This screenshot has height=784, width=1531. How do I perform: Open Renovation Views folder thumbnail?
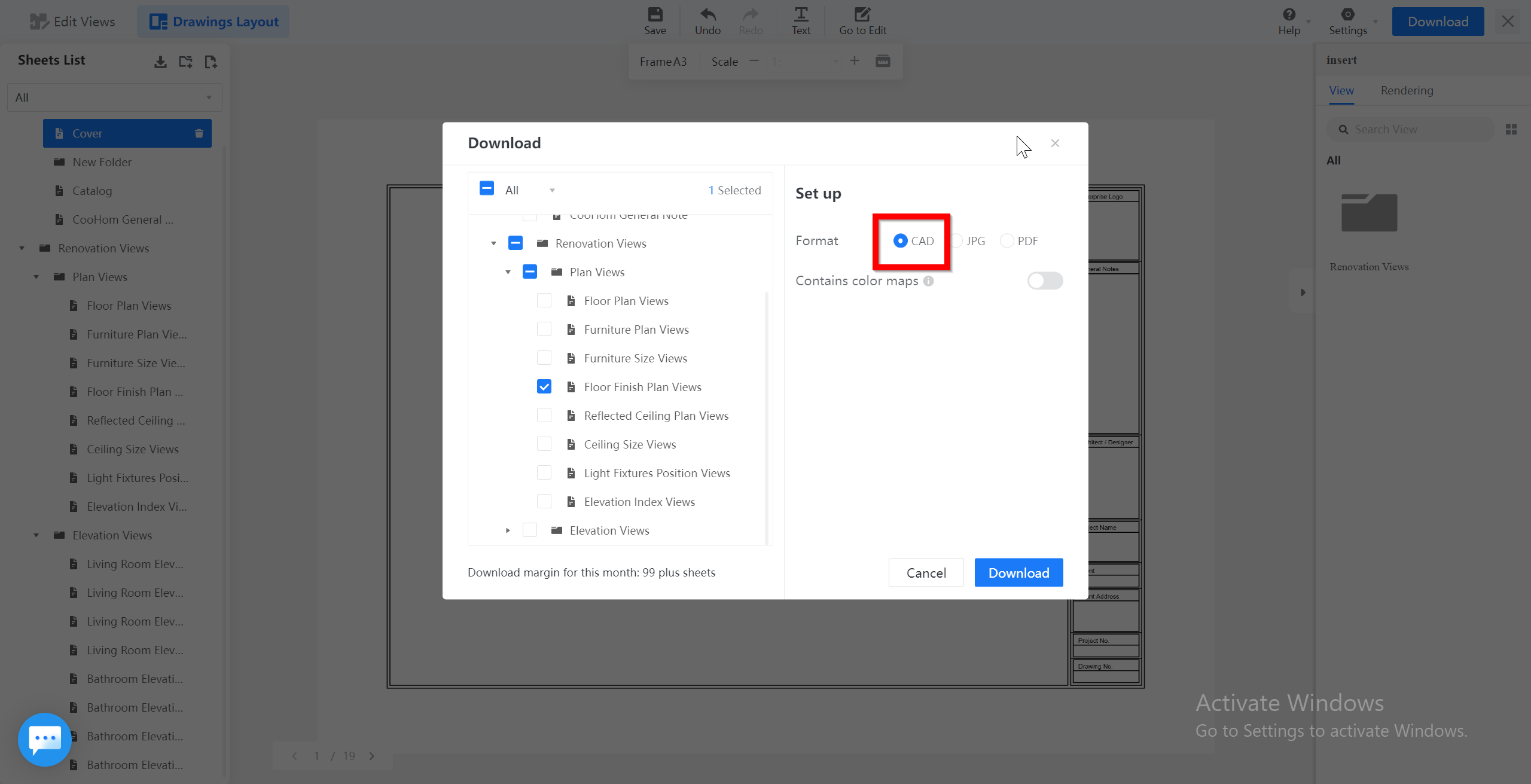(x=1369, y=213)
